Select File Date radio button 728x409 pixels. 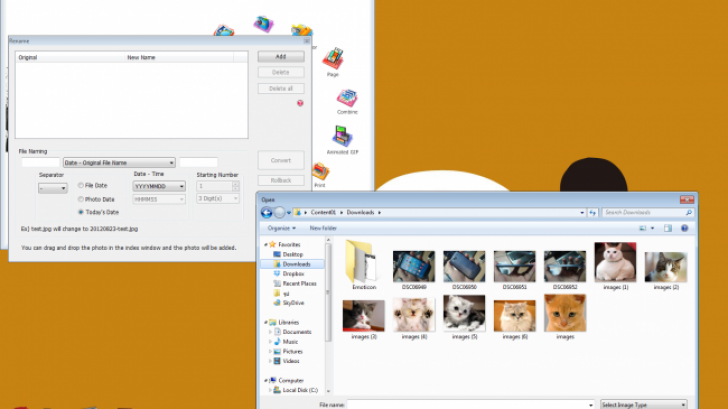click(x=81, y=185)
